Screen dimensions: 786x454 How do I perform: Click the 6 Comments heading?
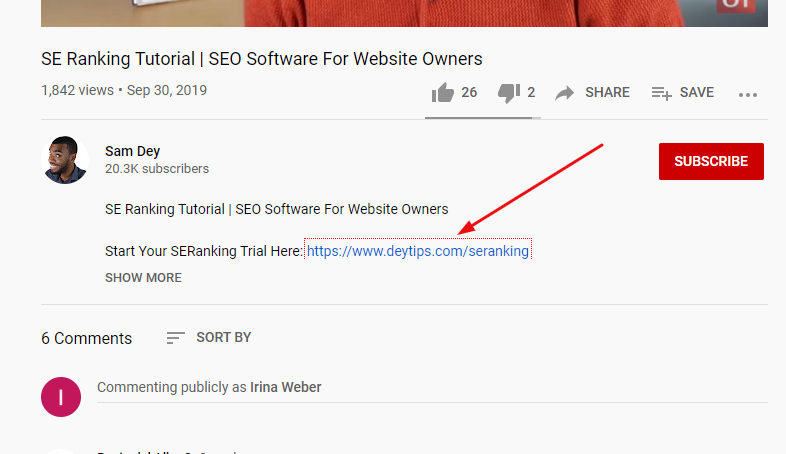[x=86, y=338]
